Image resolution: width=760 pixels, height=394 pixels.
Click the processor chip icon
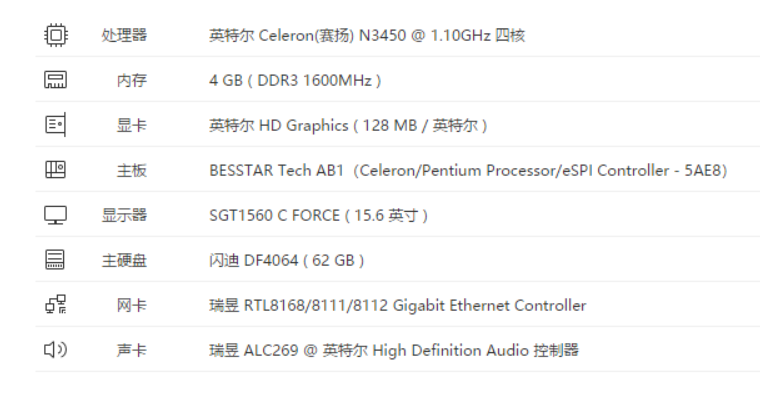[56, 35]
